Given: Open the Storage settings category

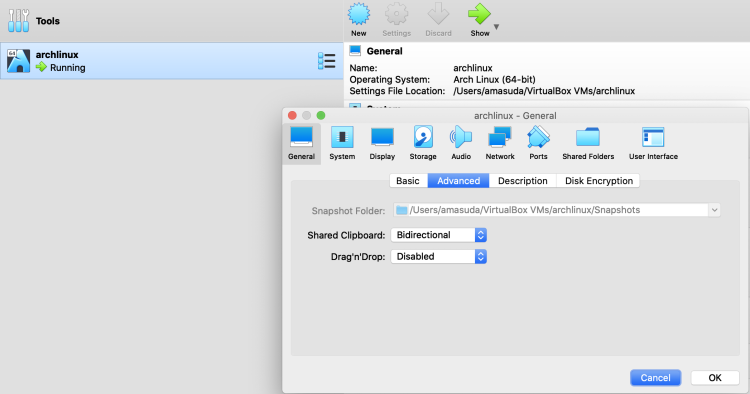Looking at the screenshot, I should click(423, 143).
